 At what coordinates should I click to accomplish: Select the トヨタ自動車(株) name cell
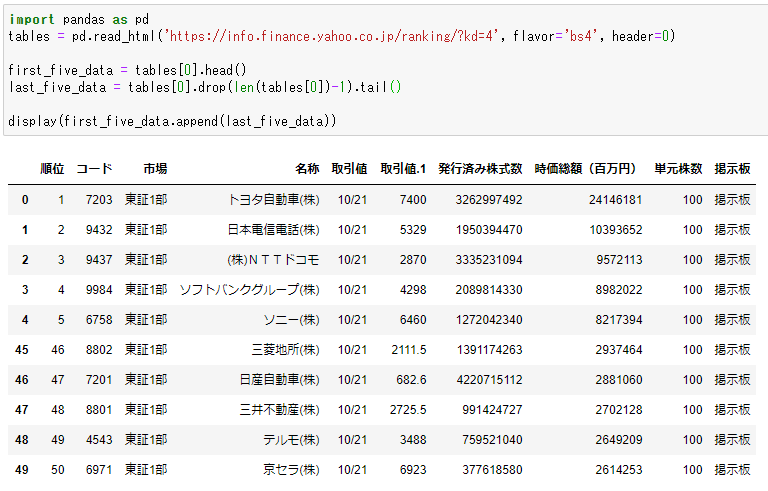(274, 200)
